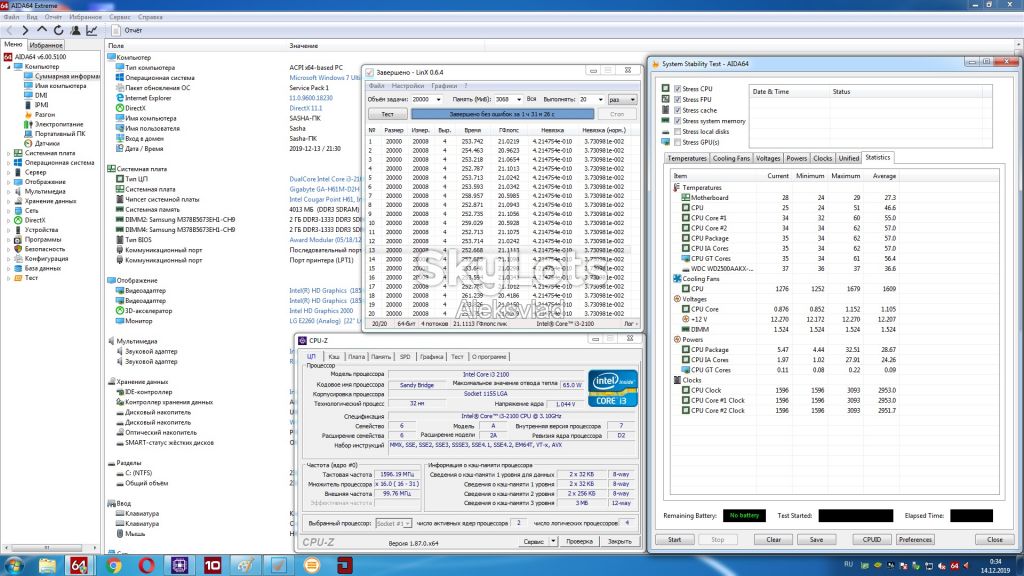Open CPU-Z selected processor Socket #1 dropdown
This screenshot has height=576, width=1024.
click(x=393, y=524)
